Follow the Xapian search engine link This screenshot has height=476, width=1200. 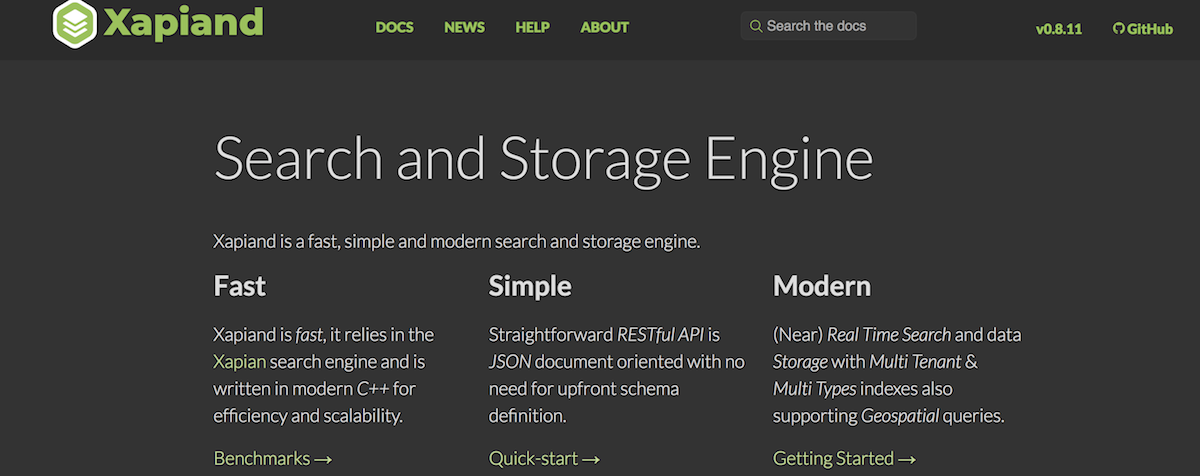pyautogui.click(x=240, y=361)
